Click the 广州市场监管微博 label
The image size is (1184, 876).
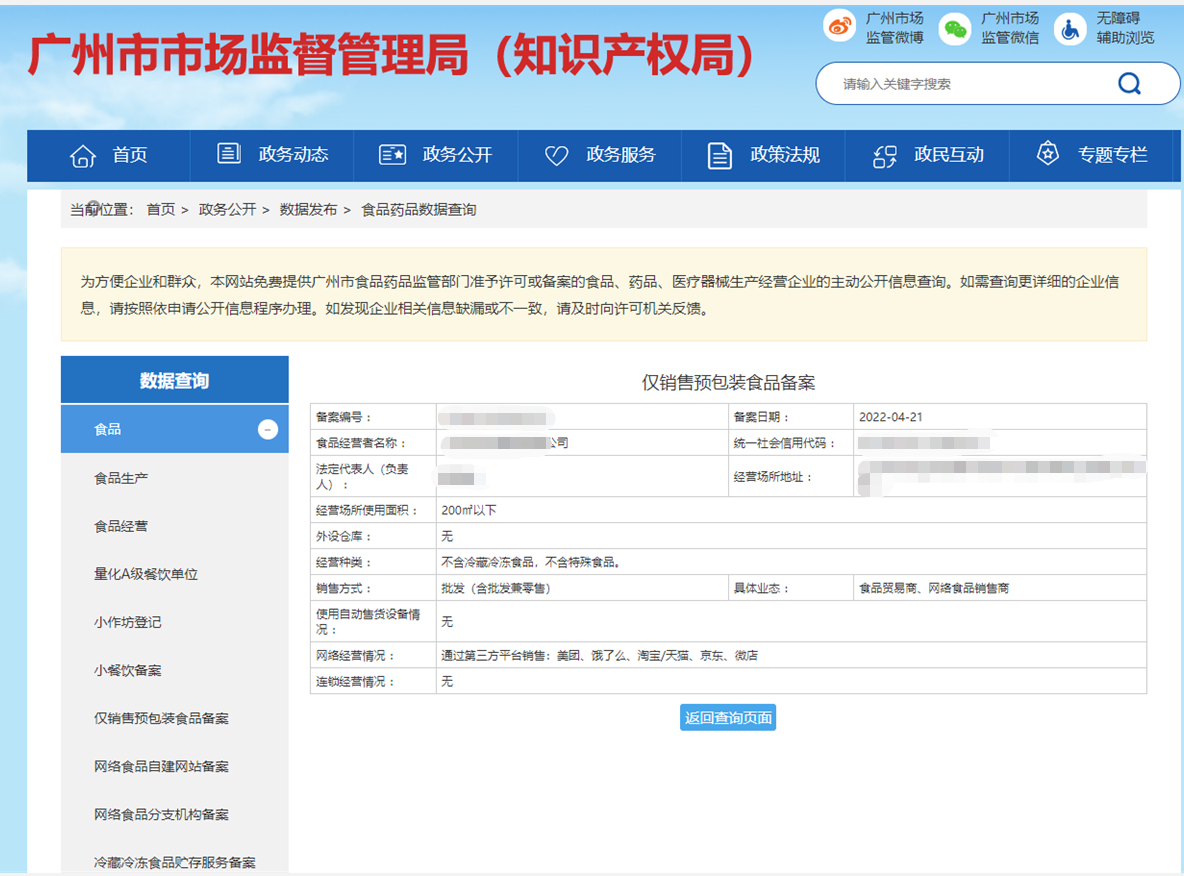tap(894, 28)
